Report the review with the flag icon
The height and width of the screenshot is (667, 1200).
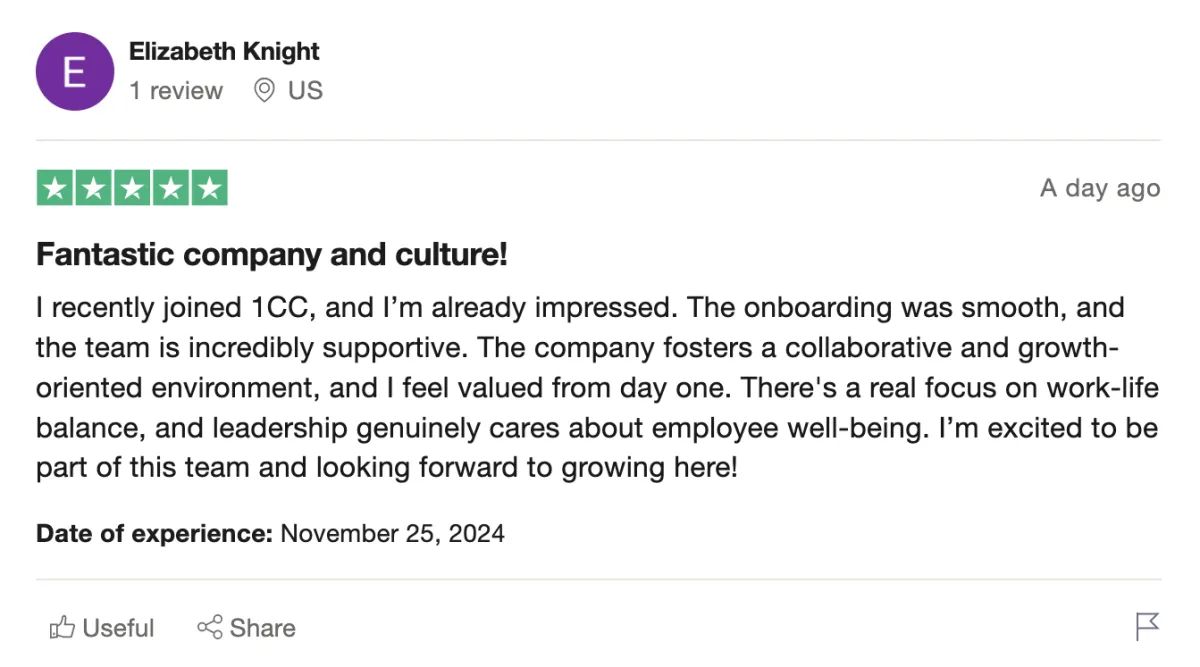[x=1147, y=627]
